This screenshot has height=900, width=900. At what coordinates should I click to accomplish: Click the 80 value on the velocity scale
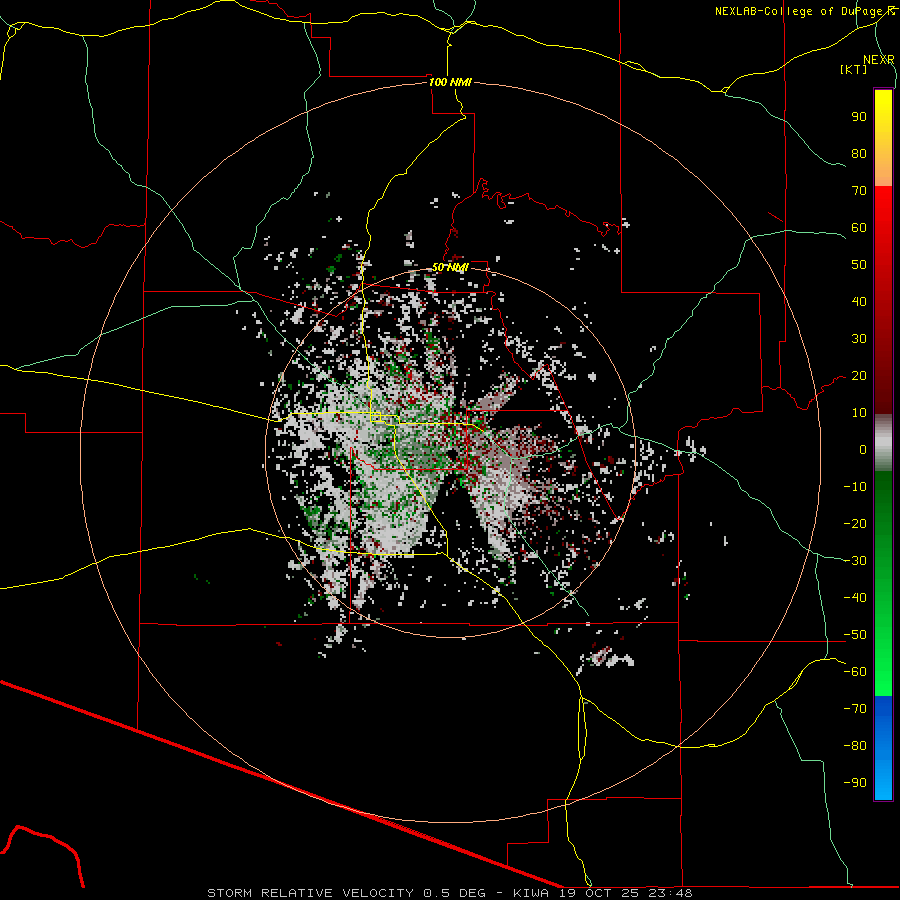pyautogui.click(x=859, y=153)
